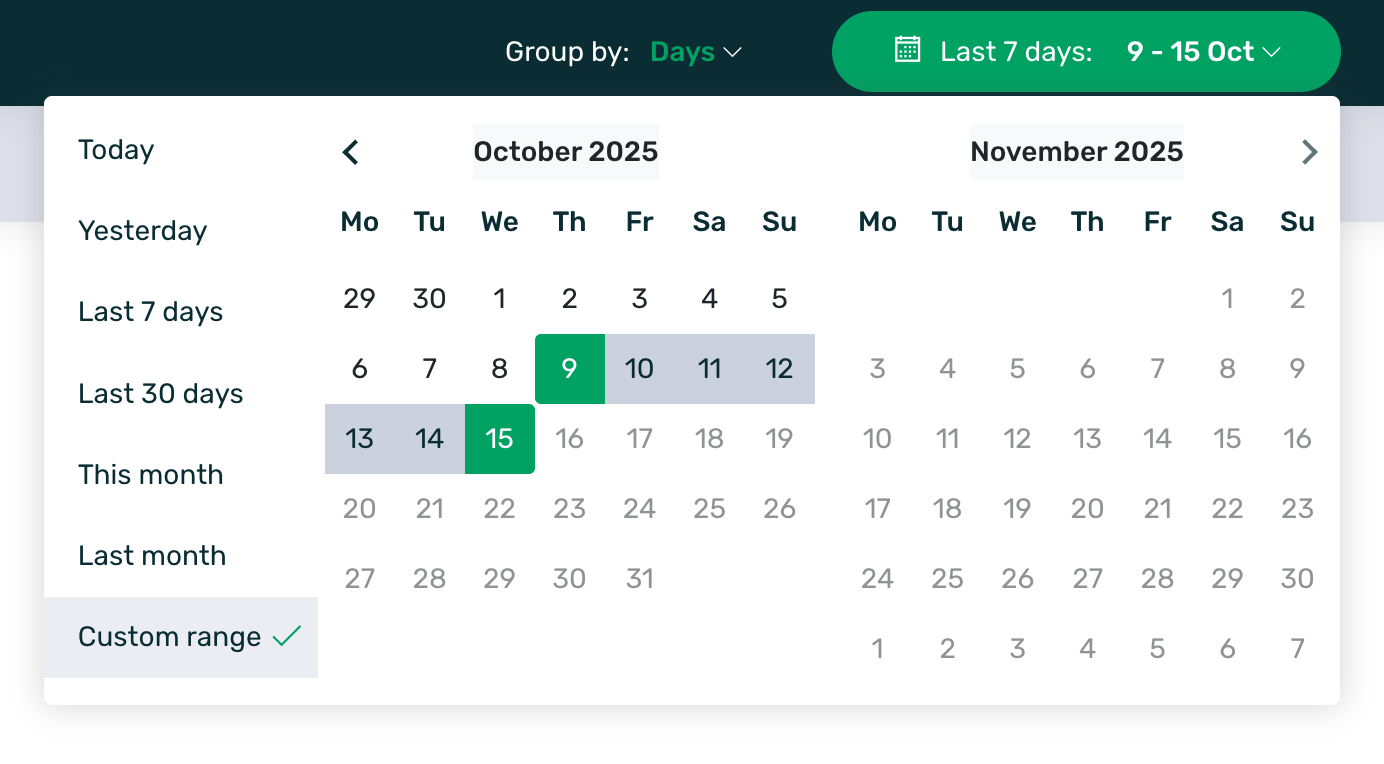Image resolution: width=1384 pixels, height=764 pixels.
Task: Open the November 2025 month selector
Action: click(1076, 152)
